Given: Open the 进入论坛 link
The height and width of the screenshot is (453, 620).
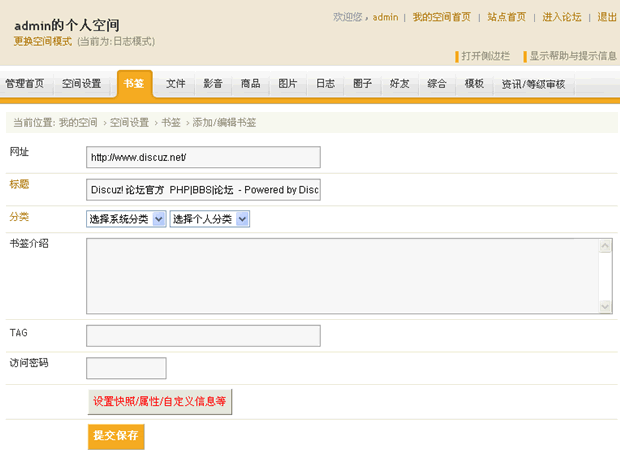Looking at the screenshot, I should (562, 17).
